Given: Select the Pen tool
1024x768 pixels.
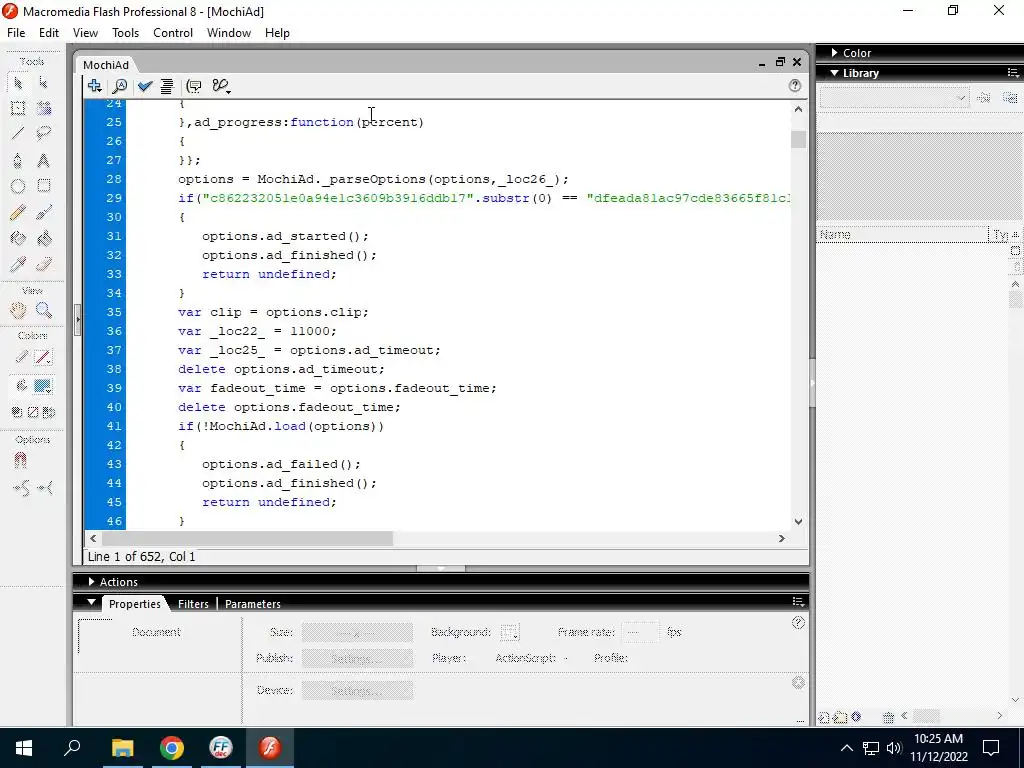Looking at the screenshot, I should (18, 161).
